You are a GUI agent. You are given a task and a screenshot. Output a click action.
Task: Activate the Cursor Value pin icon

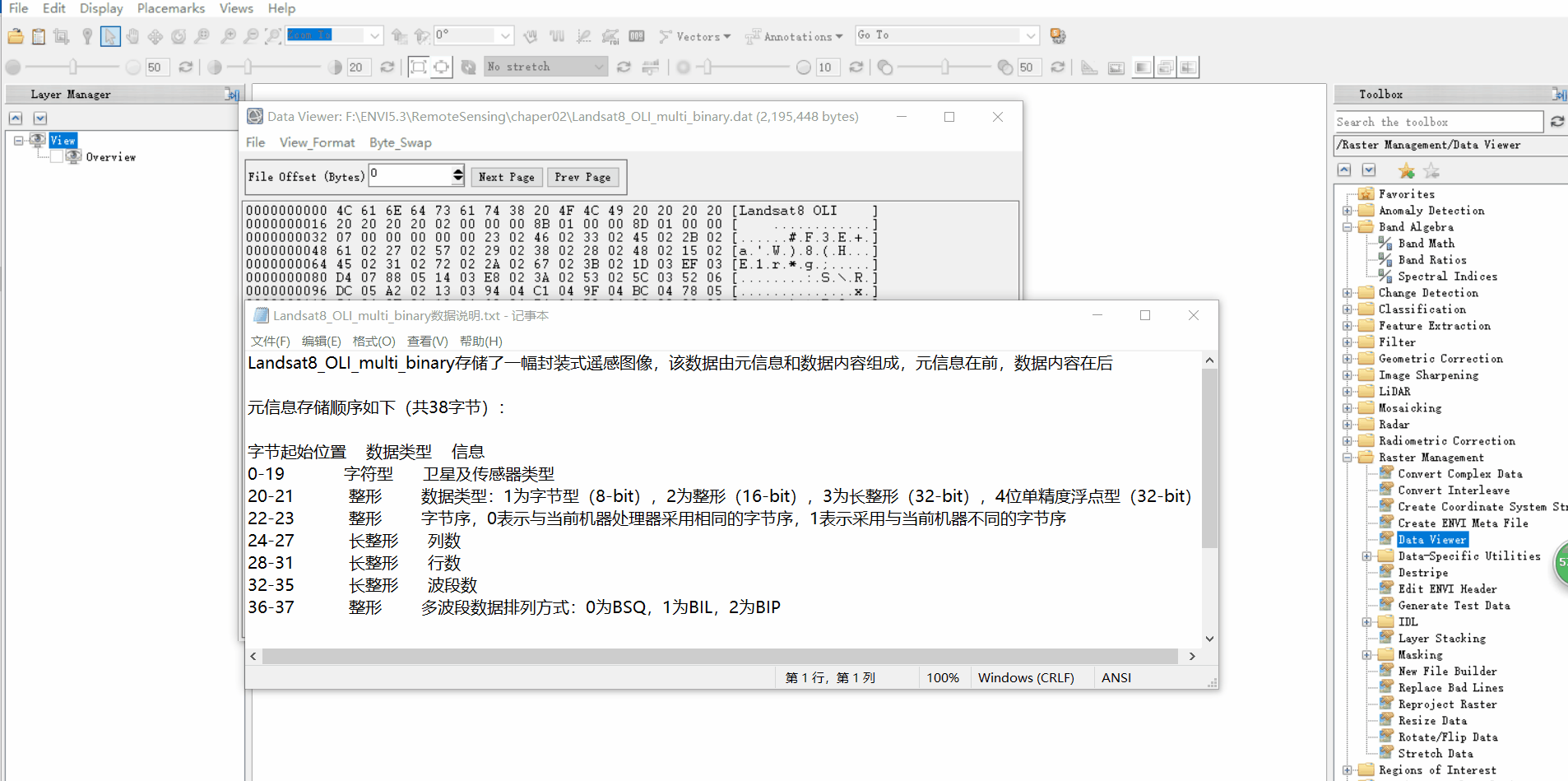[87, 36]
